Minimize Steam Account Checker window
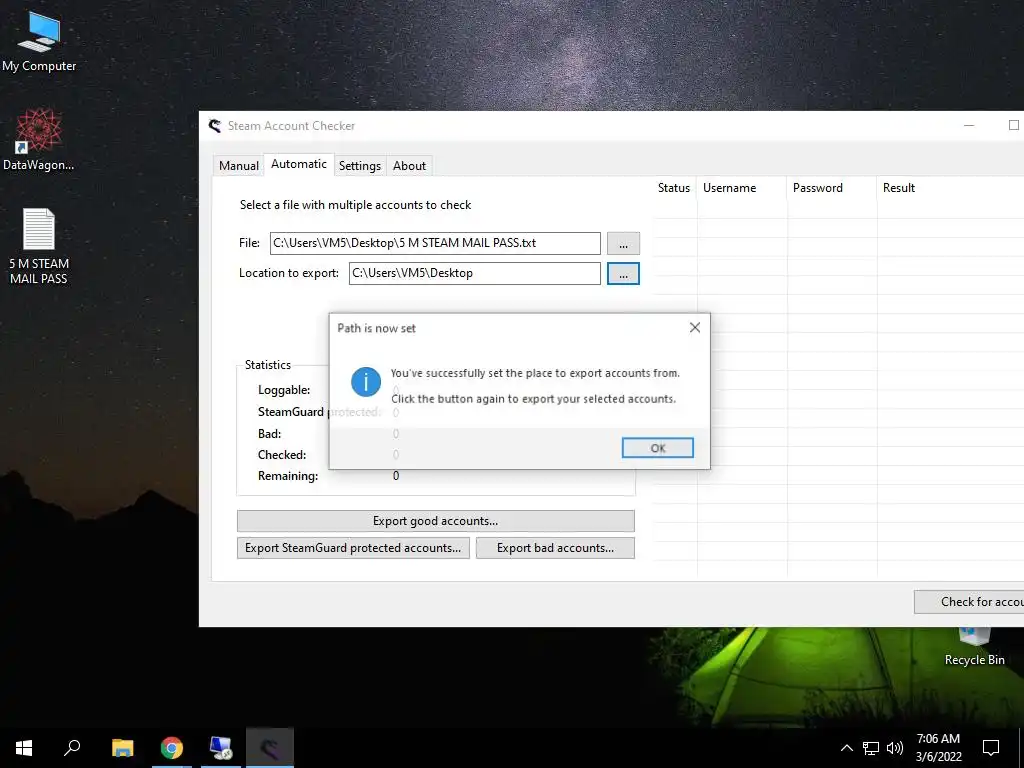This screenshot has height=768, width=1024. click(x=969, y=125)
